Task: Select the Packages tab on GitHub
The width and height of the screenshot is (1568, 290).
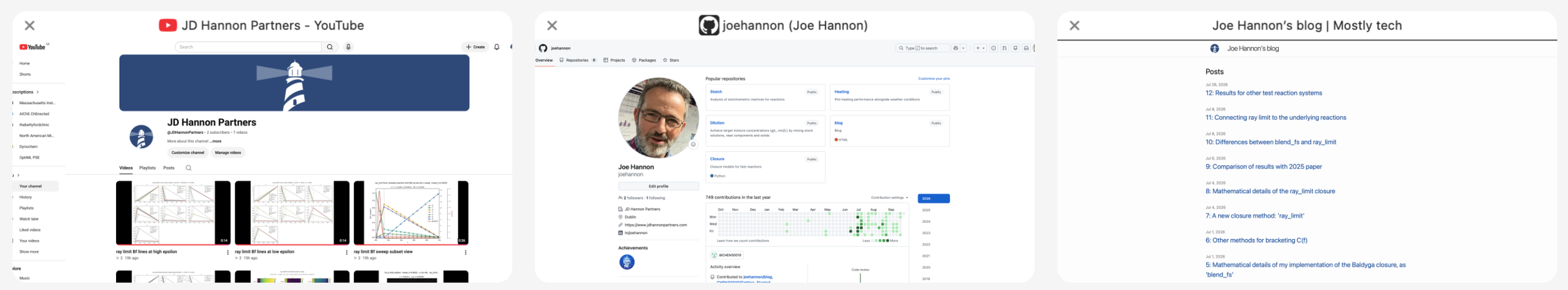Action: pos(644,61)
